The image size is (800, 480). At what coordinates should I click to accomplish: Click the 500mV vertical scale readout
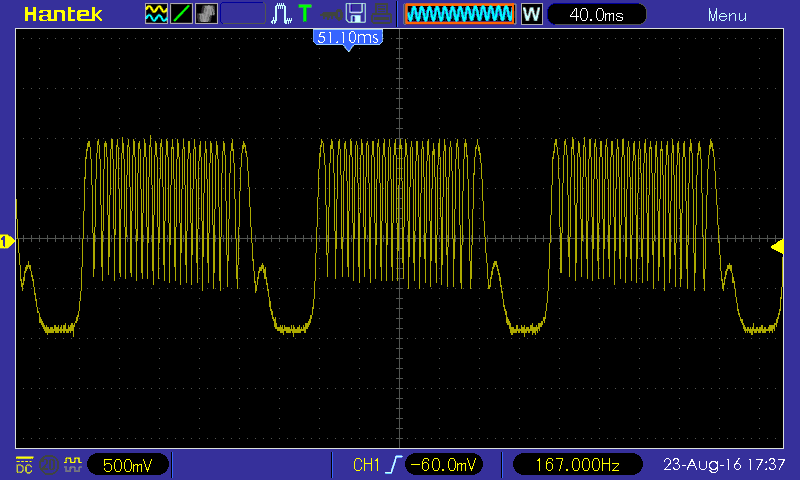coord(128,465)
